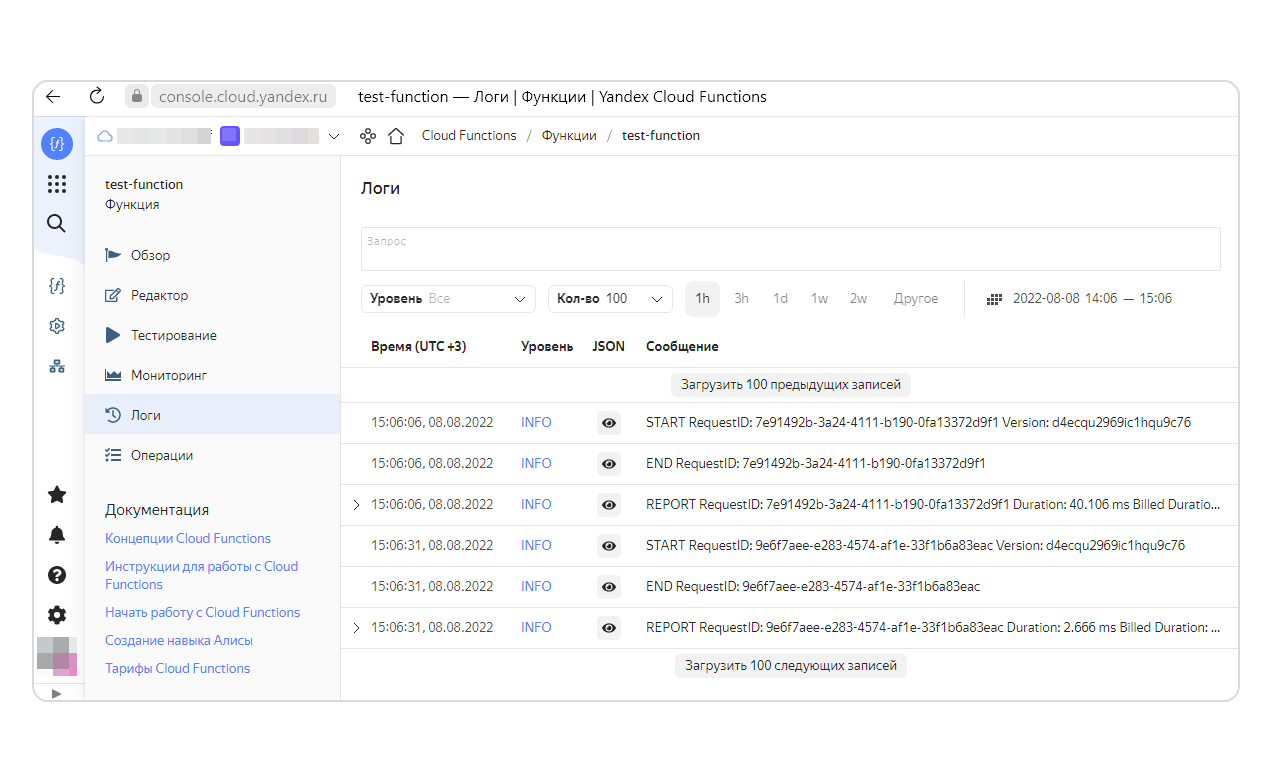
Task: Click the user avatar in sidebar
Action: pos(57,656)
